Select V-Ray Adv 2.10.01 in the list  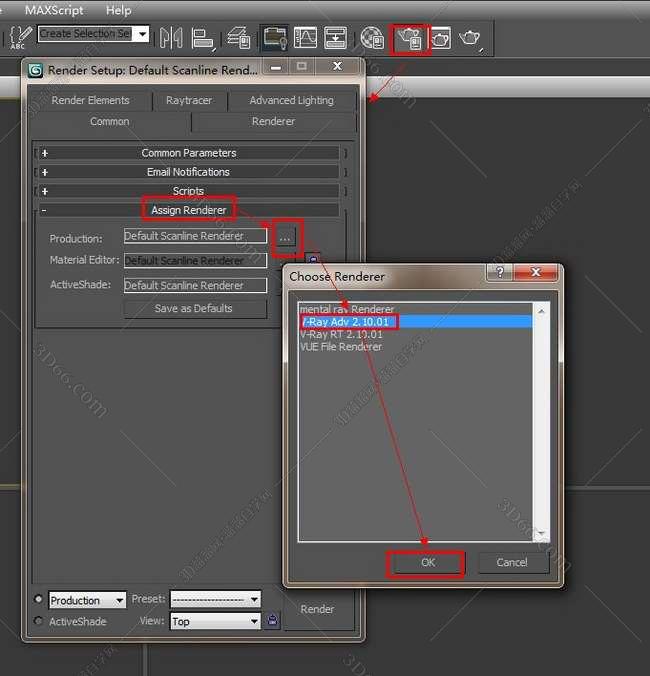click(416, 322)
